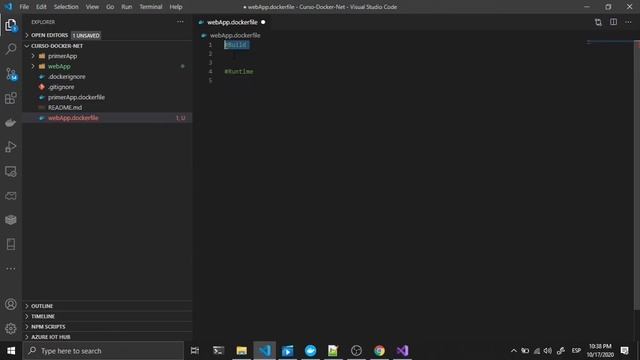This screenshot has width=640, height=360.
Task: Click the 1 UNSAVED badge
Action: [x=86, y=36]
